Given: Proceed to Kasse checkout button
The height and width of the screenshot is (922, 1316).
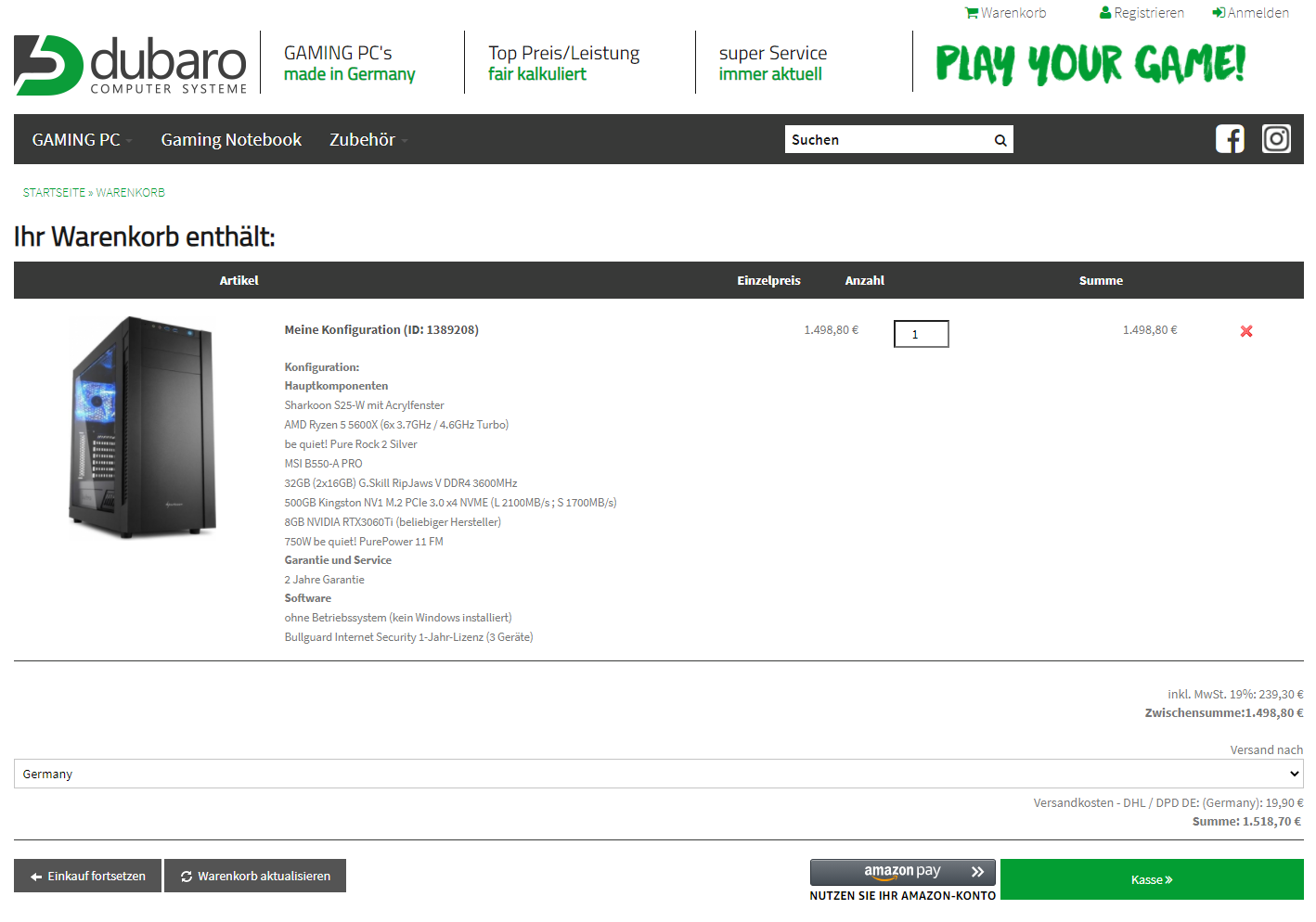Looking at the screenshot, I should (1152, 879).
